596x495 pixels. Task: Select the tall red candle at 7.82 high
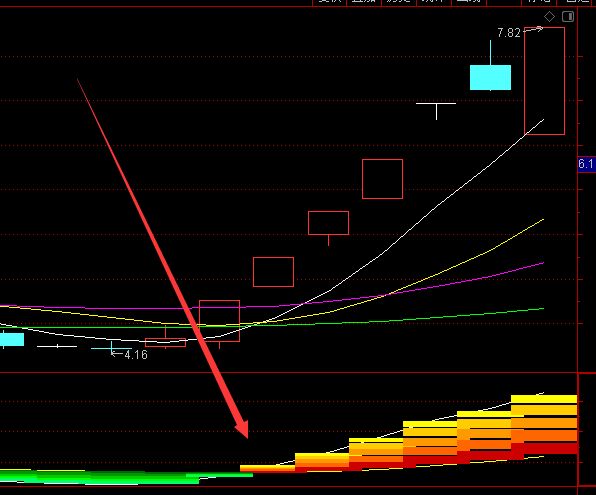pos(544,81)
